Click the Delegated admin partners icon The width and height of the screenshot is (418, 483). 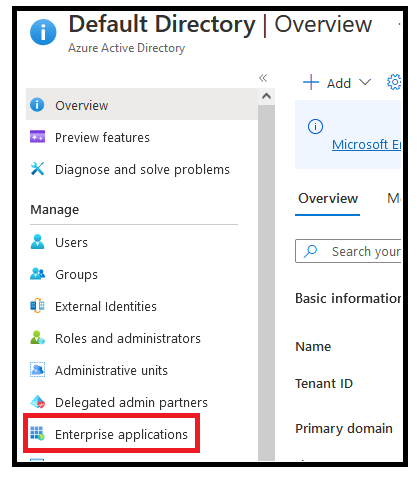pos(37,402)
